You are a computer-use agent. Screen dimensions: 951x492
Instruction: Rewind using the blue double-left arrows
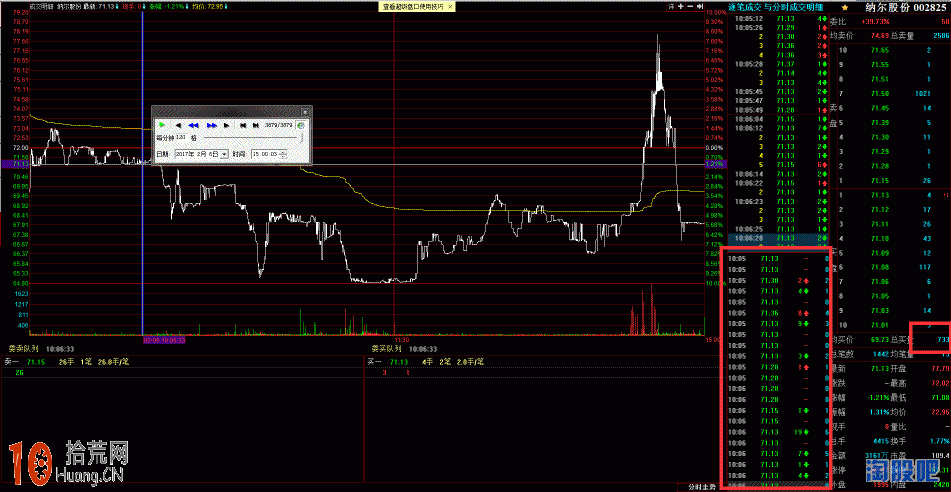point(193,125)
